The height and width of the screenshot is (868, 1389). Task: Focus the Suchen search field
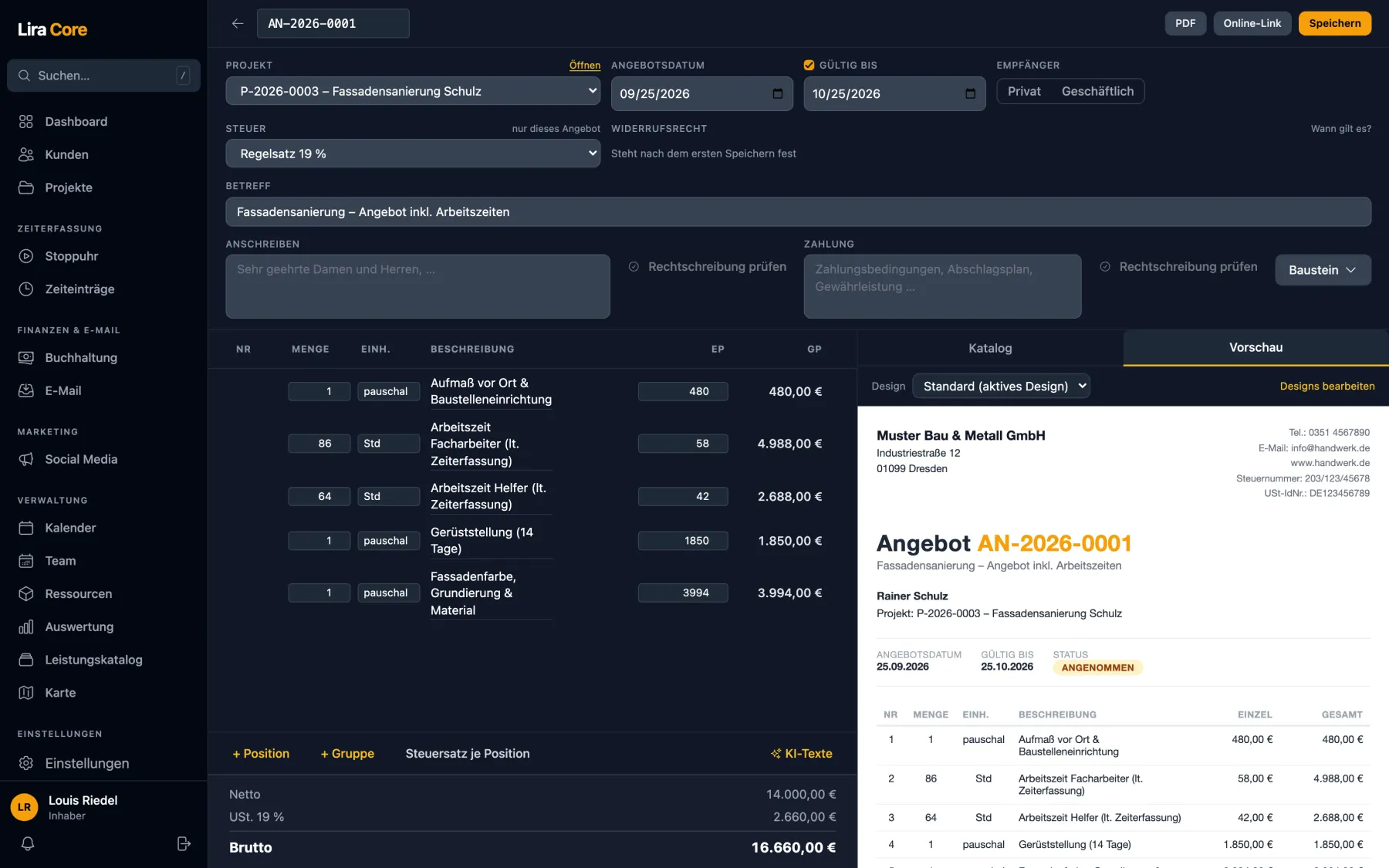tap(103, 76)
